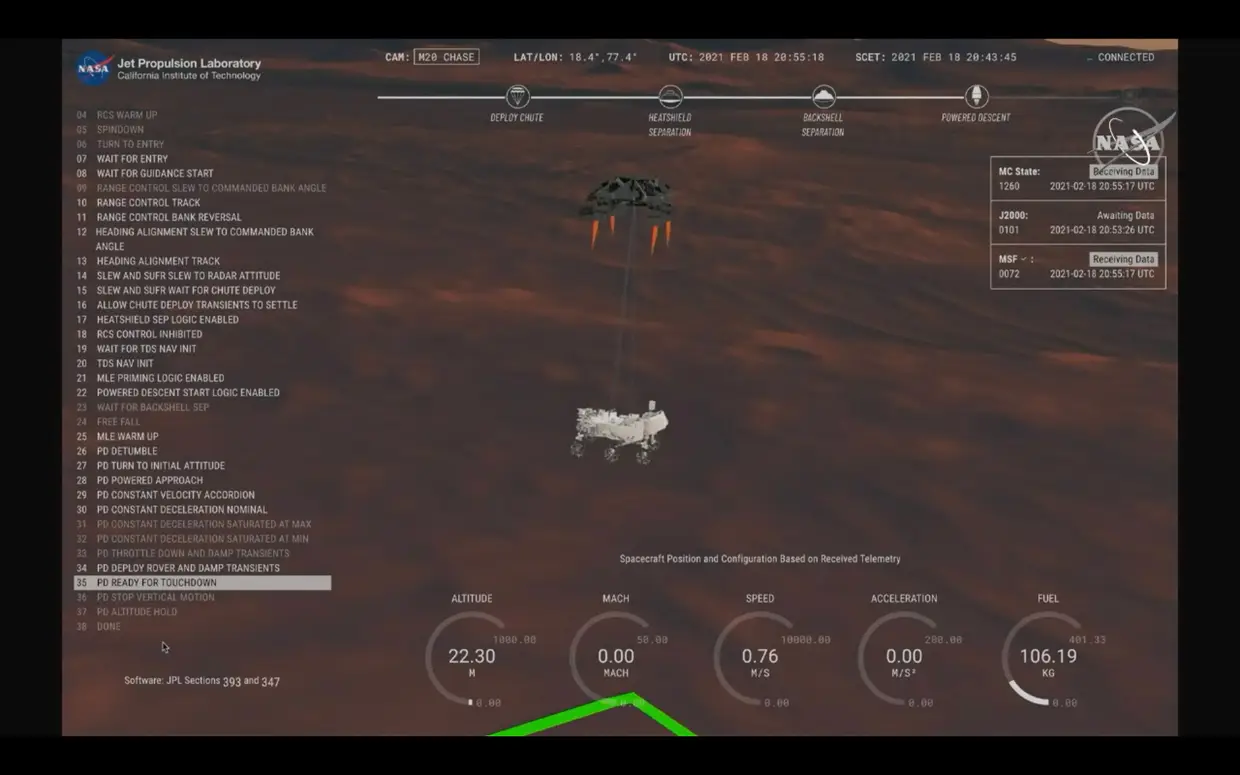Select step 25 MLE WARM UP
Screen dimensions: 1240x775
click(x=117, y=436)
